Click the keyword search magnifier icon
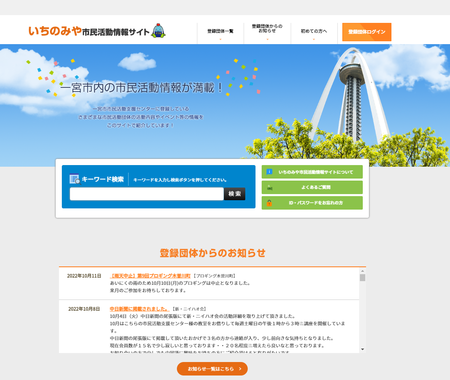This screenshot has width=450, height=380. tap(75, 179)
